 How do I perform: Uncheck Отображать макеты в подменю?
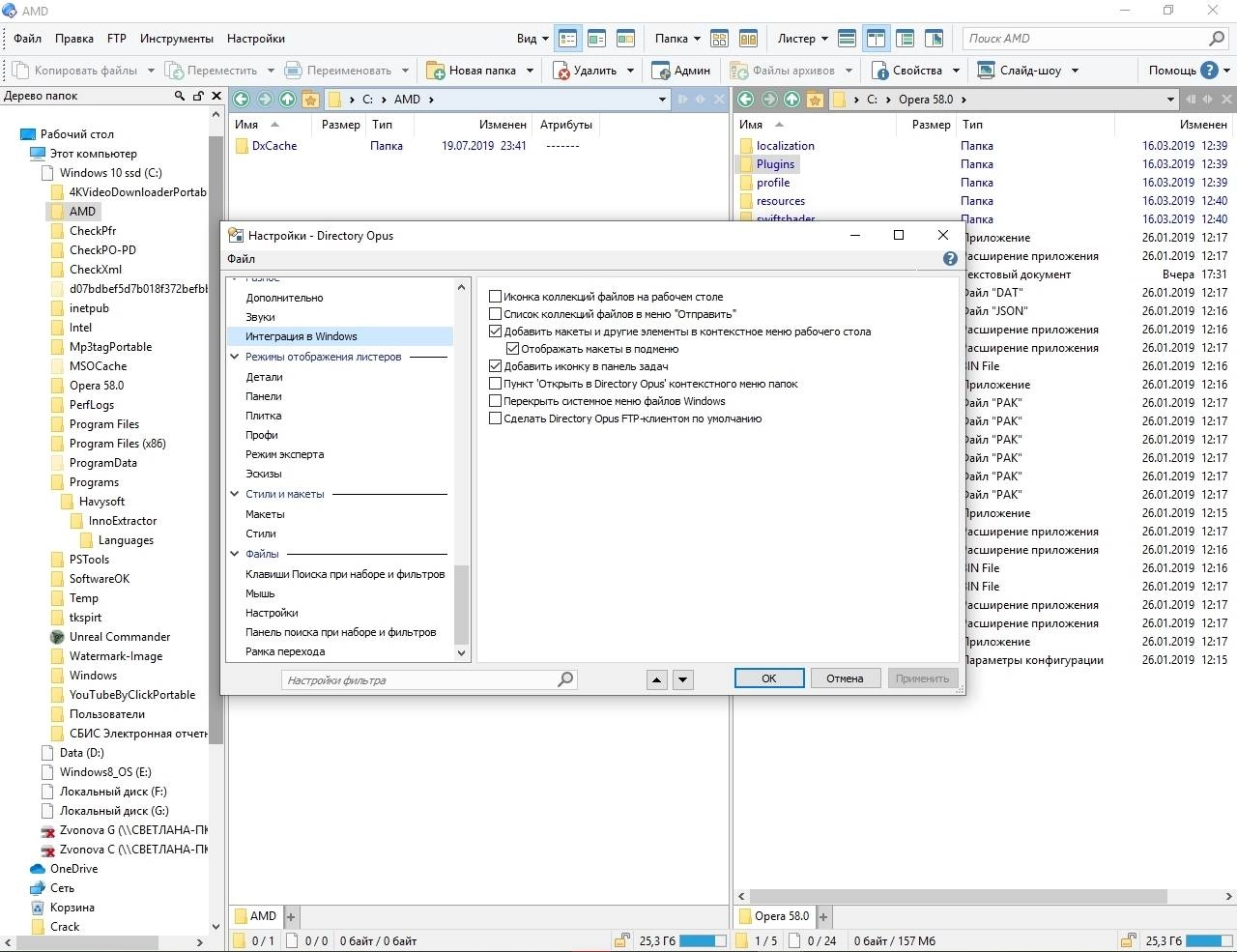pyautogui.click(x=512, y=349)
